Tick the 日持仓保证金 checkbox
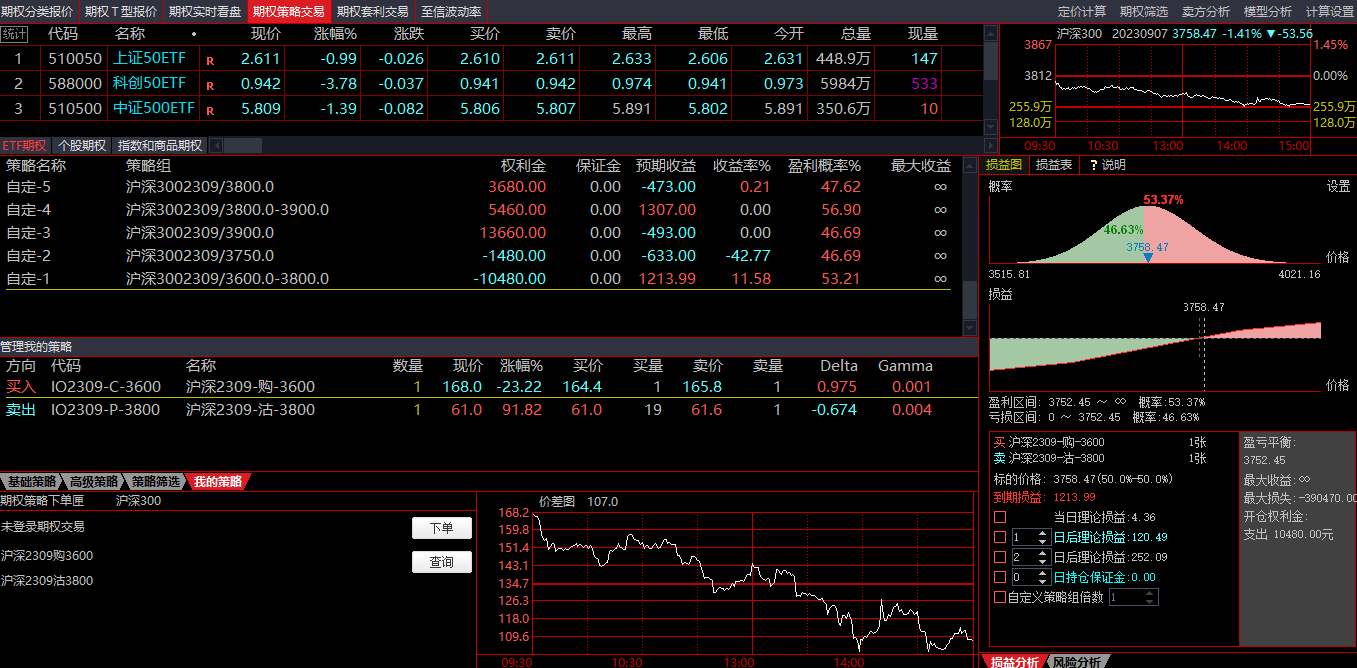Screen dimensions: 1357x668 (x=1000, y=577)
